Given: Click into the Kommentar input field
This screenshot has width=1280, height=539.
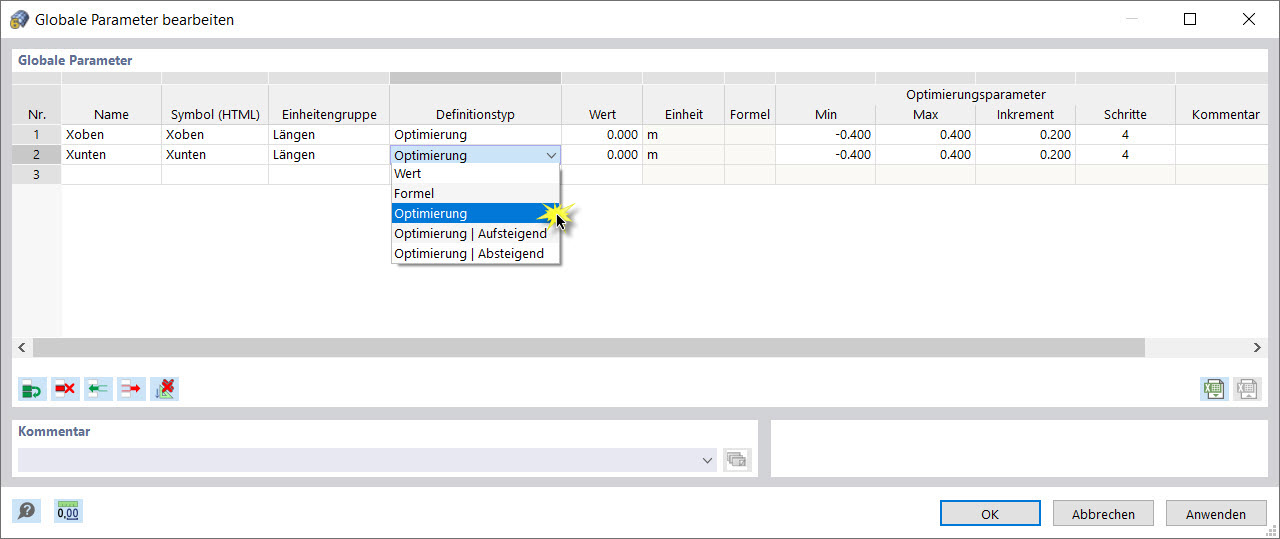Looking at the screenshot, I should coord(358,460).
